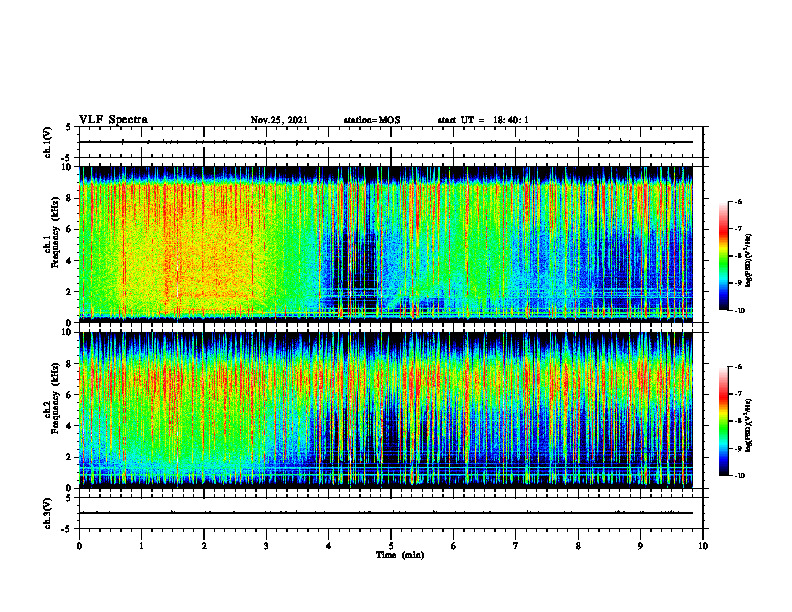Click the "-5" tick on ch.3(V) axis
This screenshot has width=792, height=612.
[x=67, y=529]
